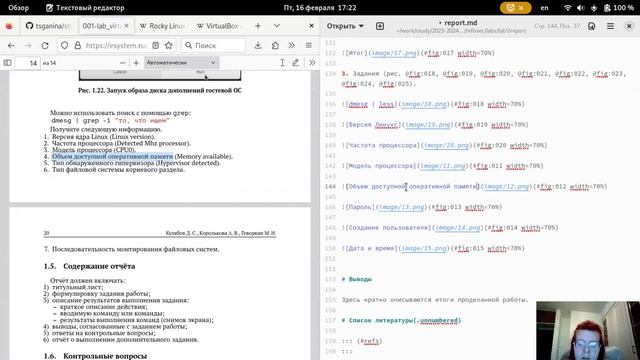Click the image/19.png link in editor

coord(428,124)
